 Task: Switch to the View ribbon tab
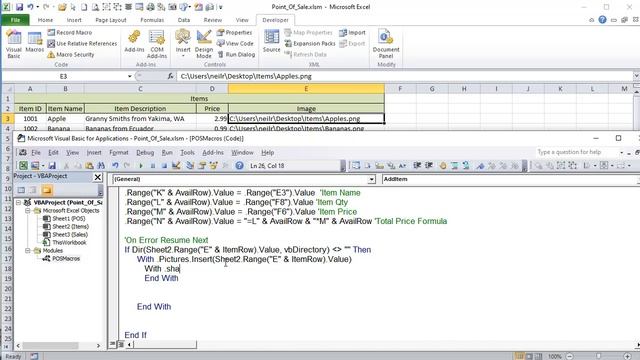point(242,20)
